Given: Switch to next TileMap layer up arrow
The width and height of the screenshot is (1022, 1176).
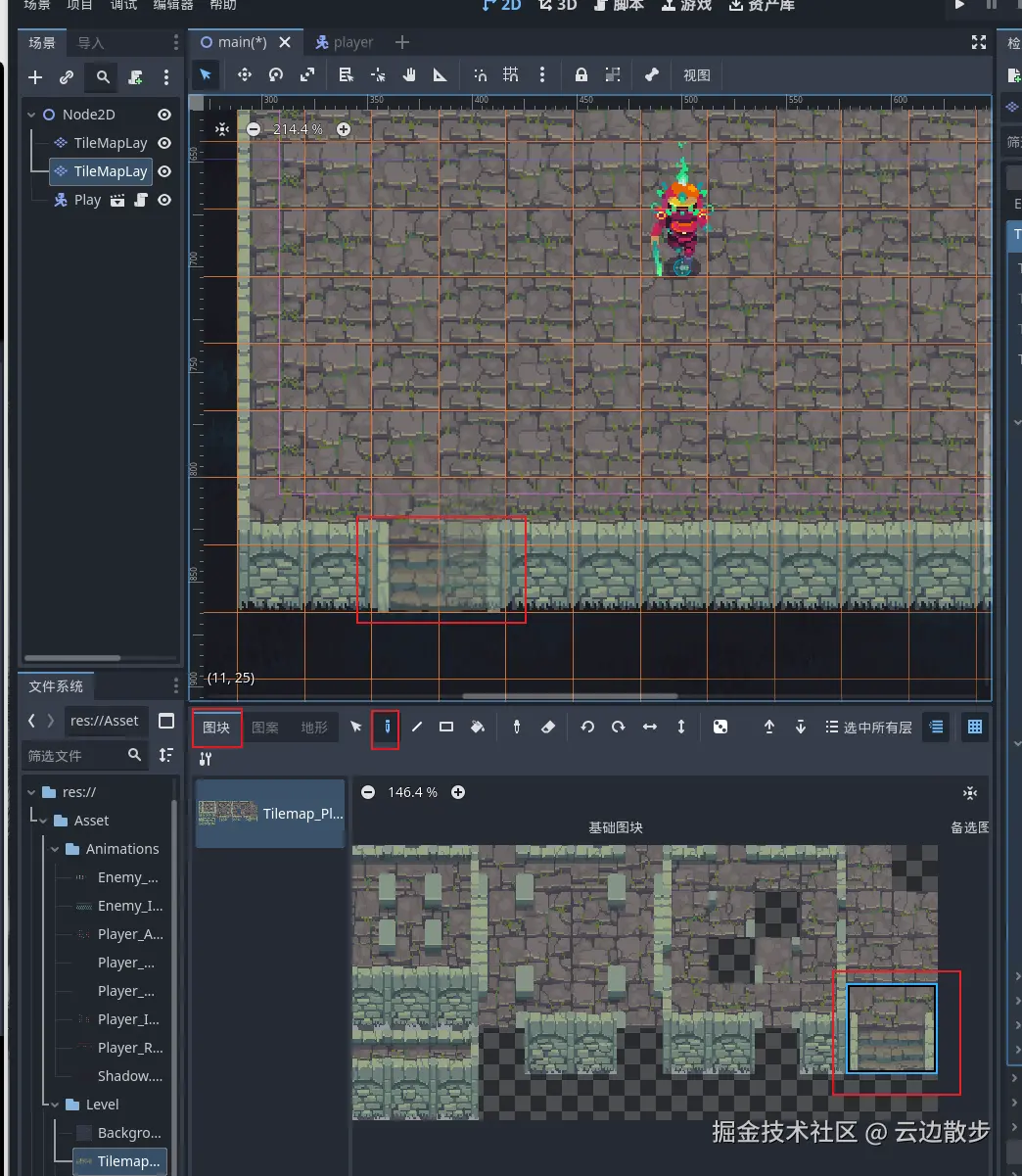Looking at the screenshot, I should 769,728.
